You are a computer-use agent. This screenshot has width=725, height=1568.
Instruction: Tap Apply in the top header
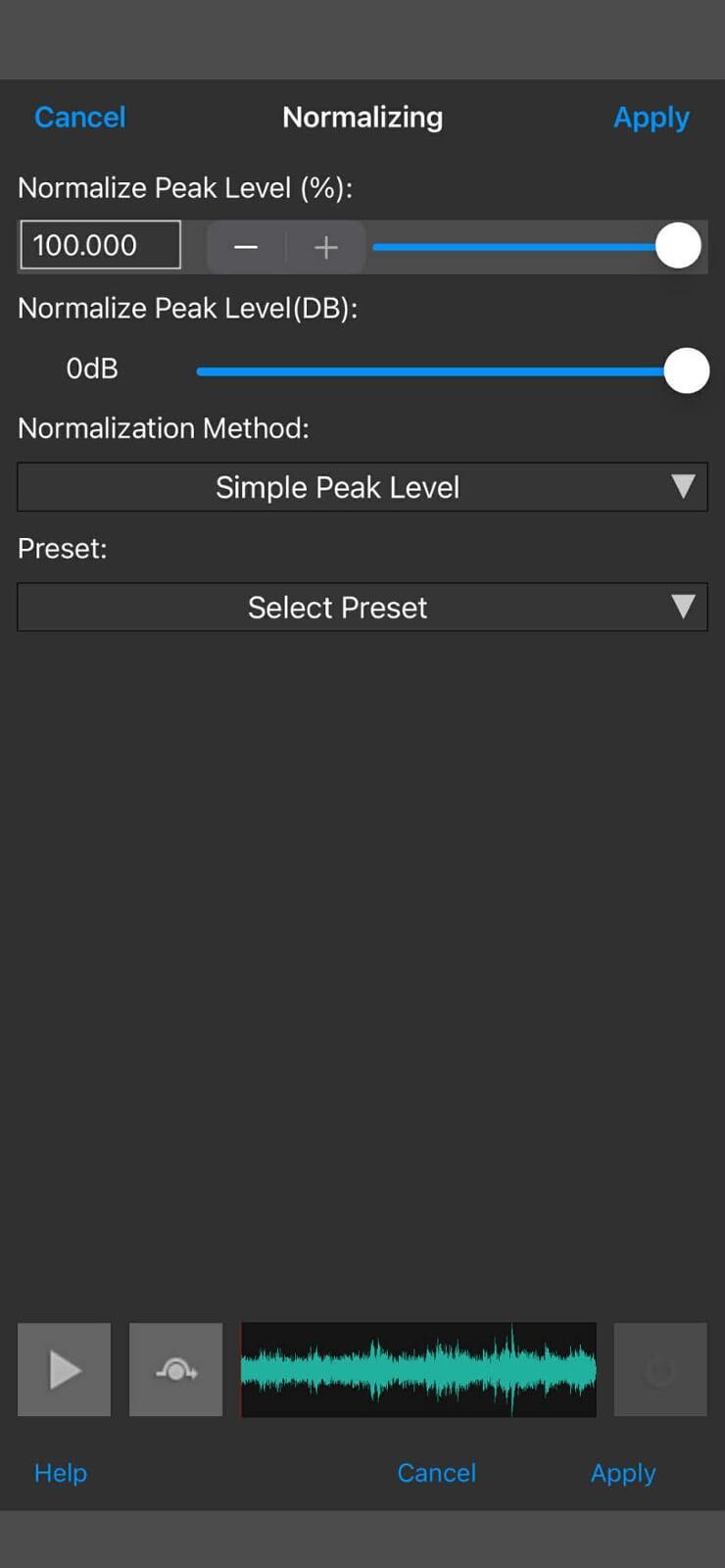(x=651, y=118)
